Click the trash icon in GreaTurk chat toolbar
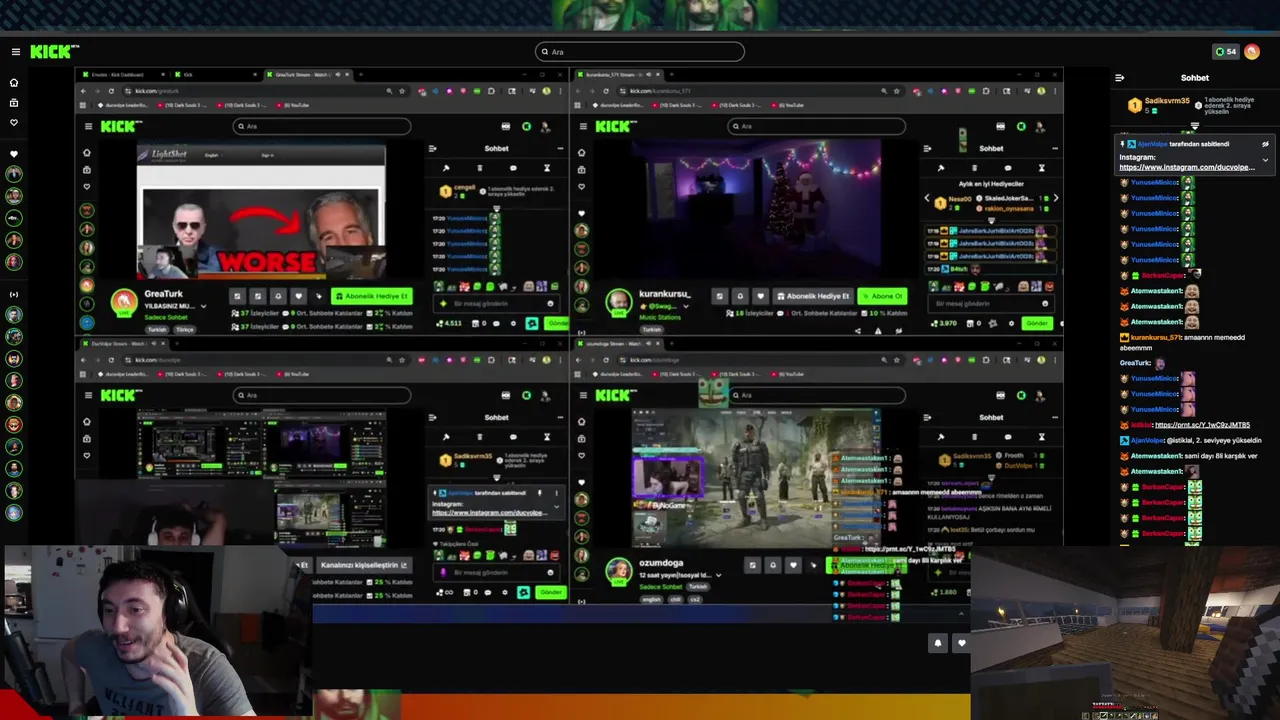Image resolution: width=1280 pixels, height=720 pixels. pos(479,168)
